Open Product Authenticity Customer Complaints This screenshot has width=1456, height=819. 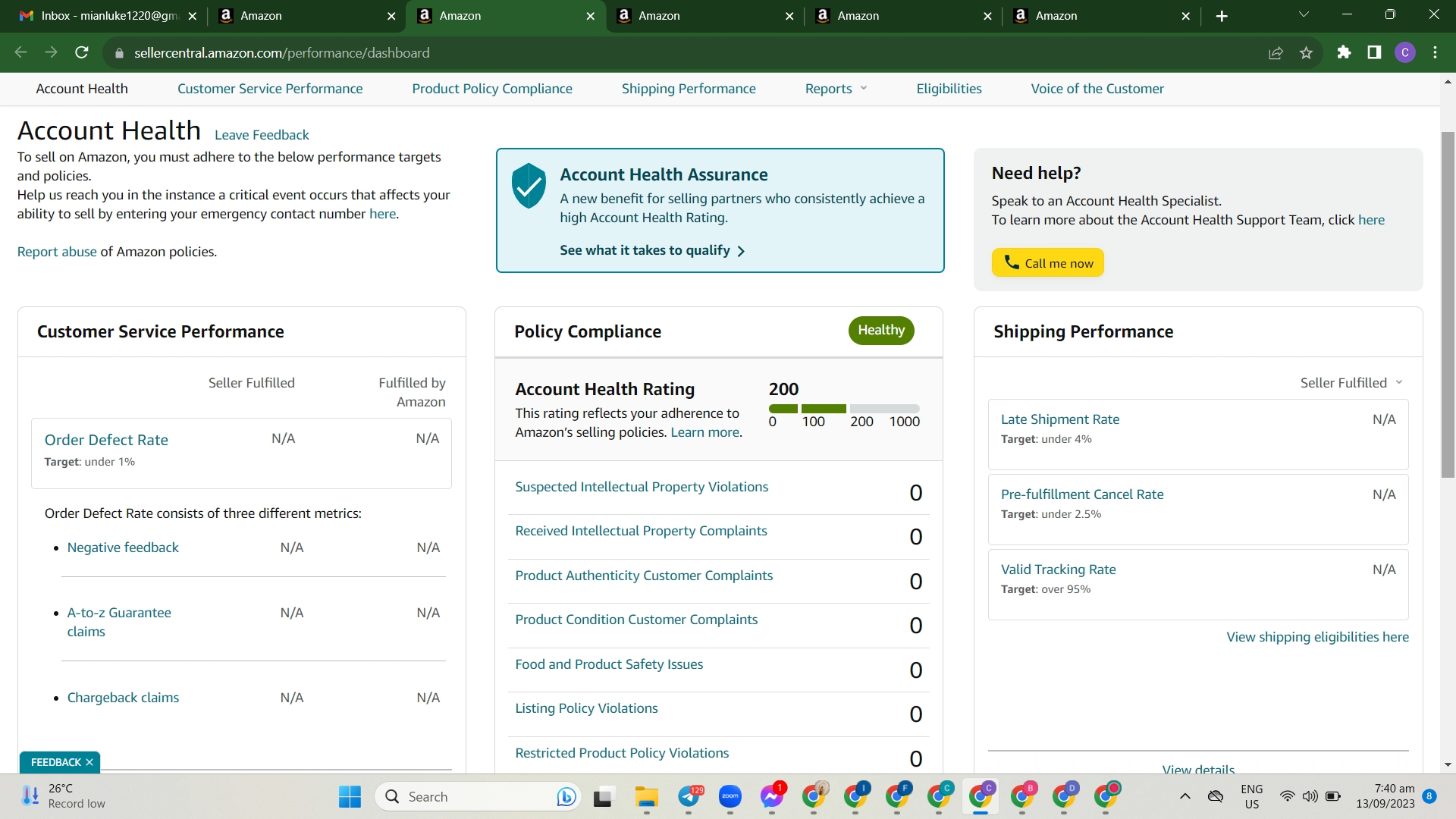[644, 576]
